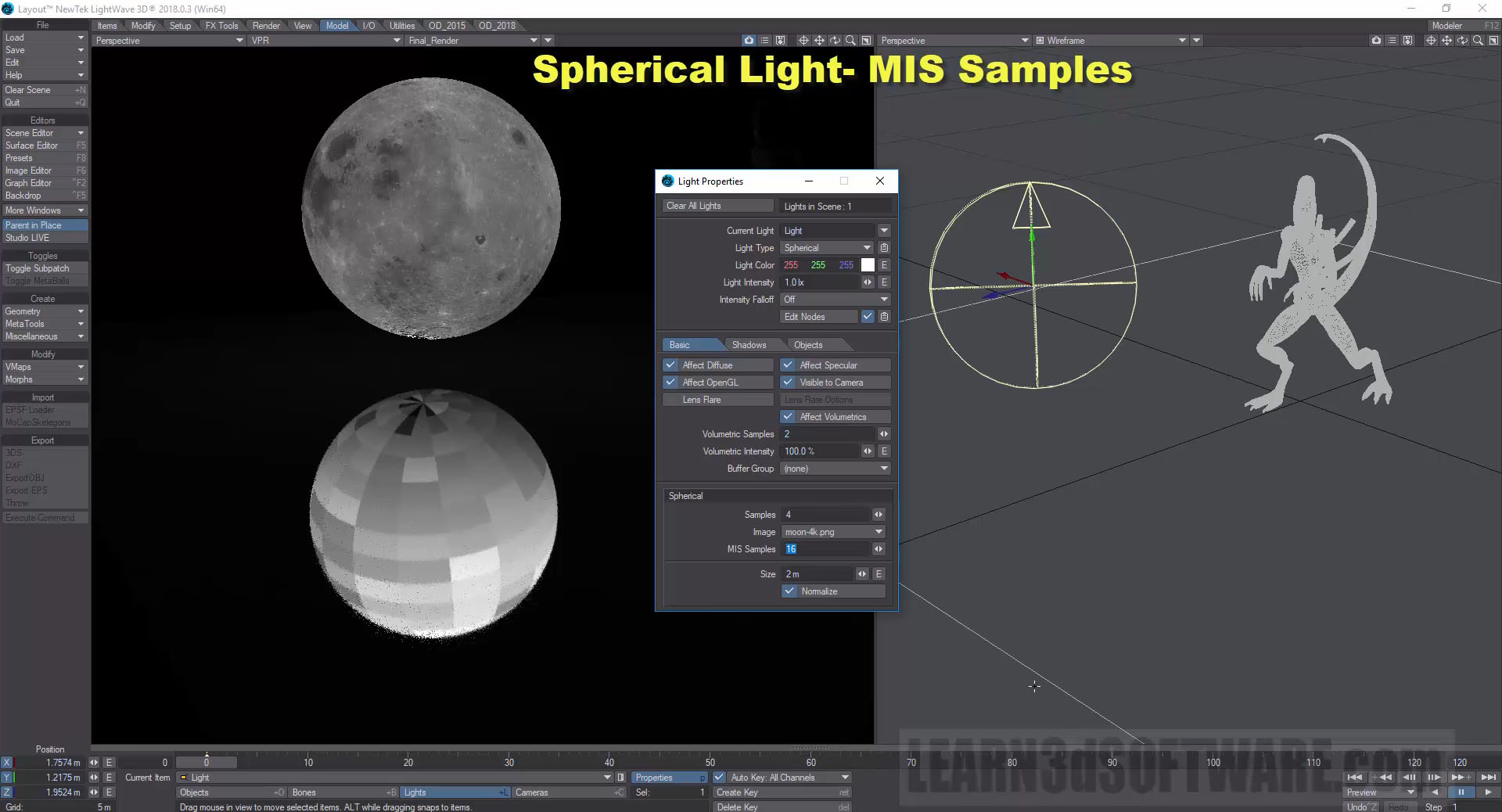Click the clipboard icon beside Light Type
Viewport: 1502px width, 812px height.
coord(884,248)
